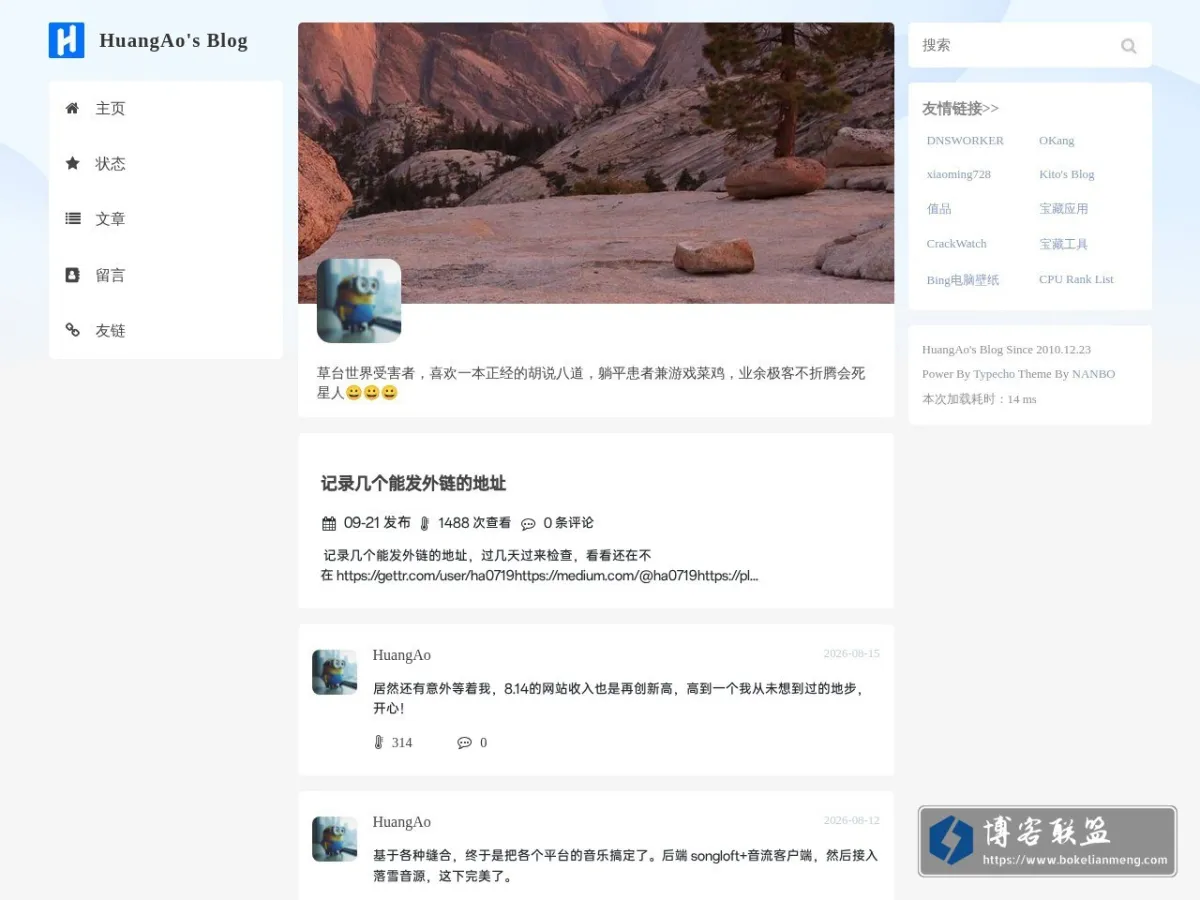Click HuangAo avatar in 2026-08-12 post

tap(334, 839)
